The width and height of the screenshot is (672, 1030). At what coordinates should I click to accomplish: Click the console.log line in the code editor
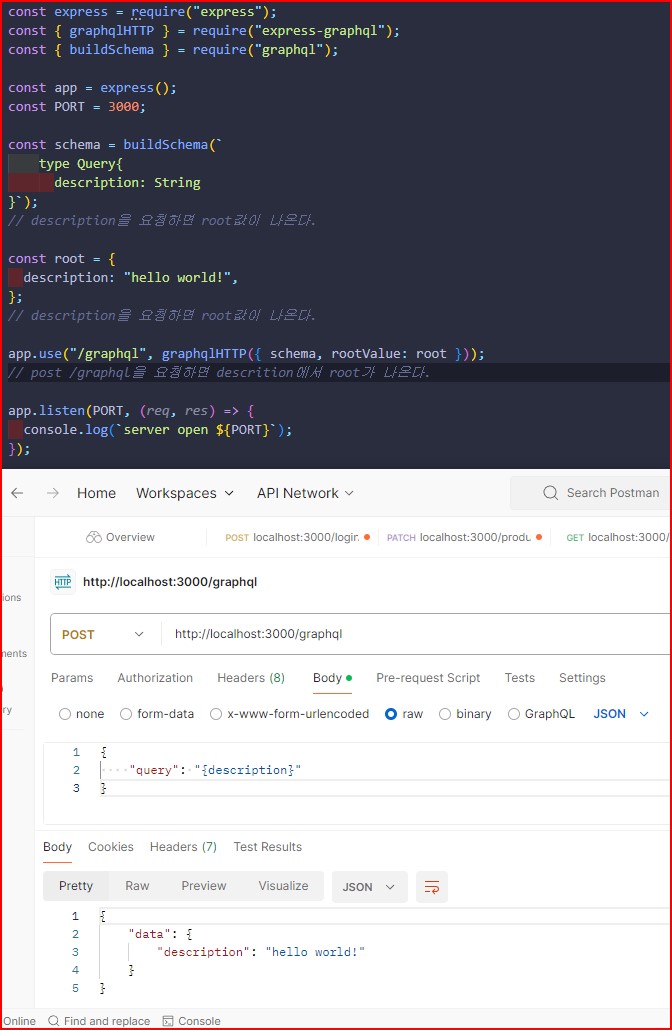coord(158,430)
